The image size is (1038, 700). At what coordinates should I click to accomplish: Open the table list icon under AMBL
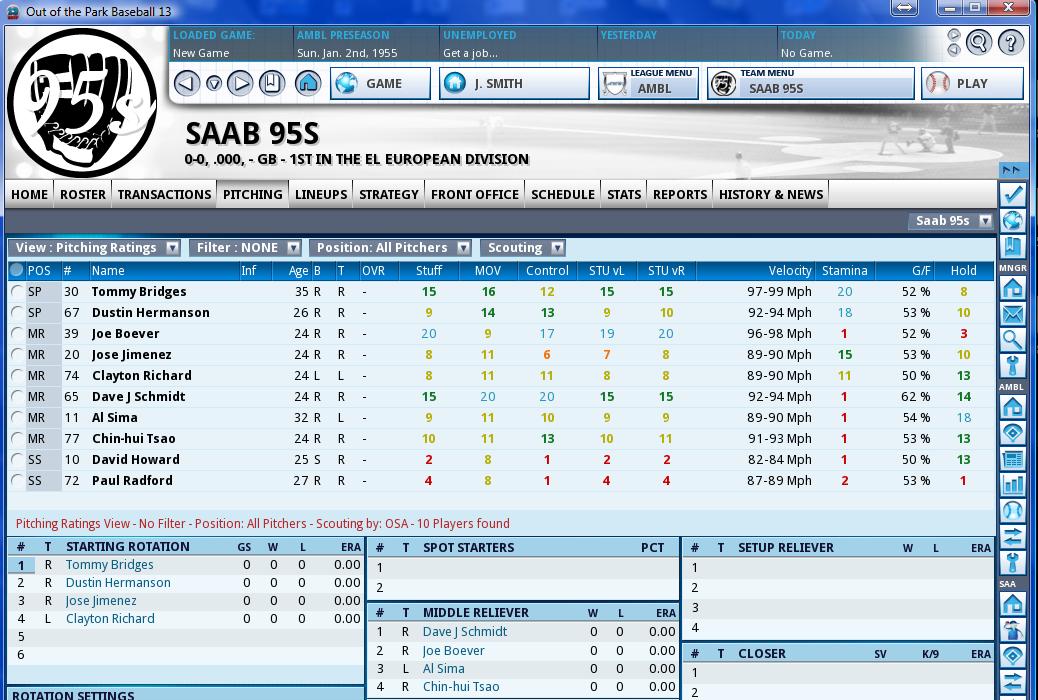[x=1012, y=458]
